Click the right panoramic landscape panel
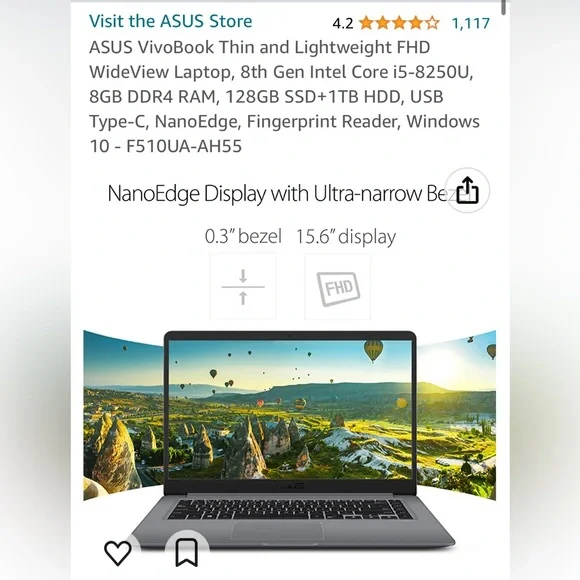Viewport: 580px width, 580px height. click(x=456, y=414)
